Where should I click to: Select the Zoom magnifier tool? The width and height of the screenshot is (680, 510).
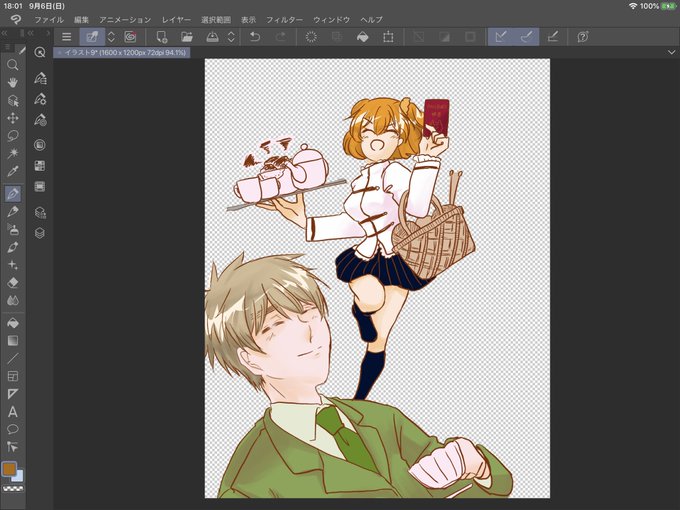click(13, 65)
